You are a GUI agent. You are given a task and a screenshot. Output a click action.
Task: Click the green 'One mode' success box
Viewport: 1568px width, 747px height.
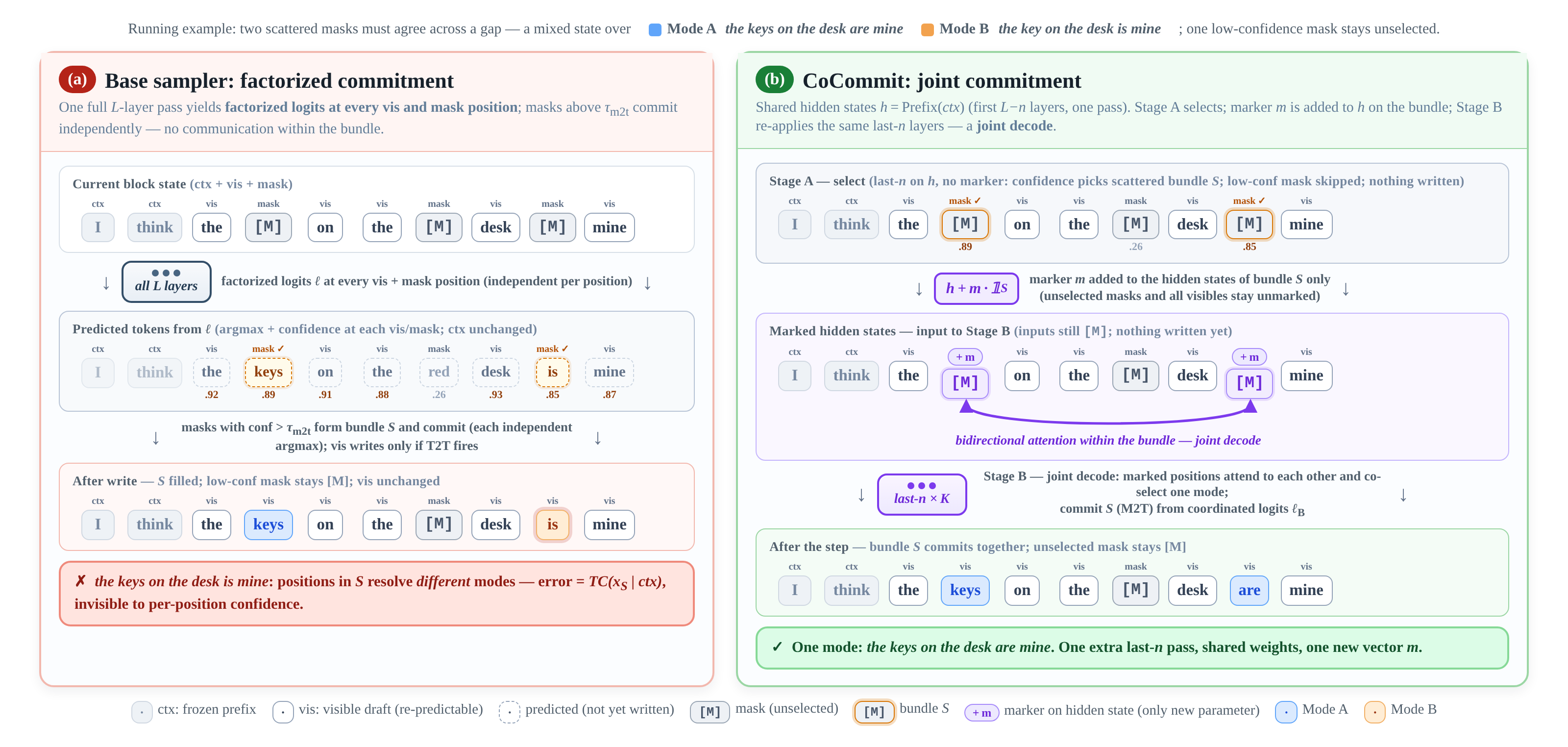click(1131, 648)
